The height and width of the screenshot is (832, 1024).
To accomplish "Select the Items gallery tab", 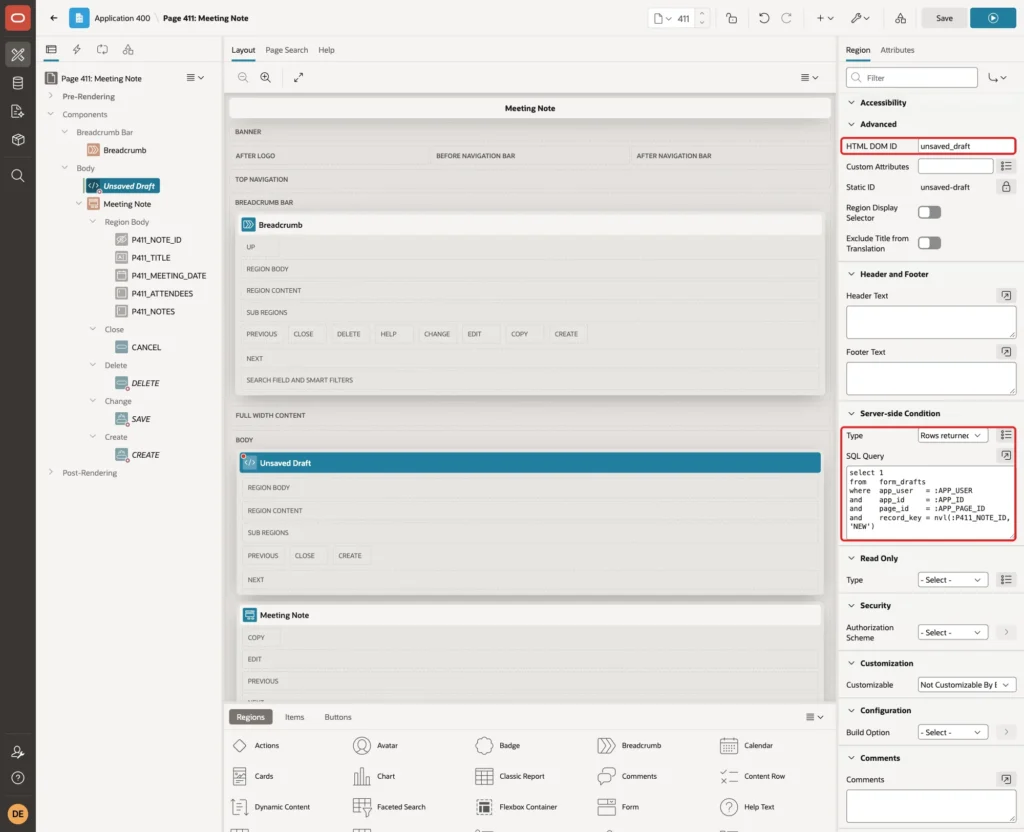I will point(295,717).
